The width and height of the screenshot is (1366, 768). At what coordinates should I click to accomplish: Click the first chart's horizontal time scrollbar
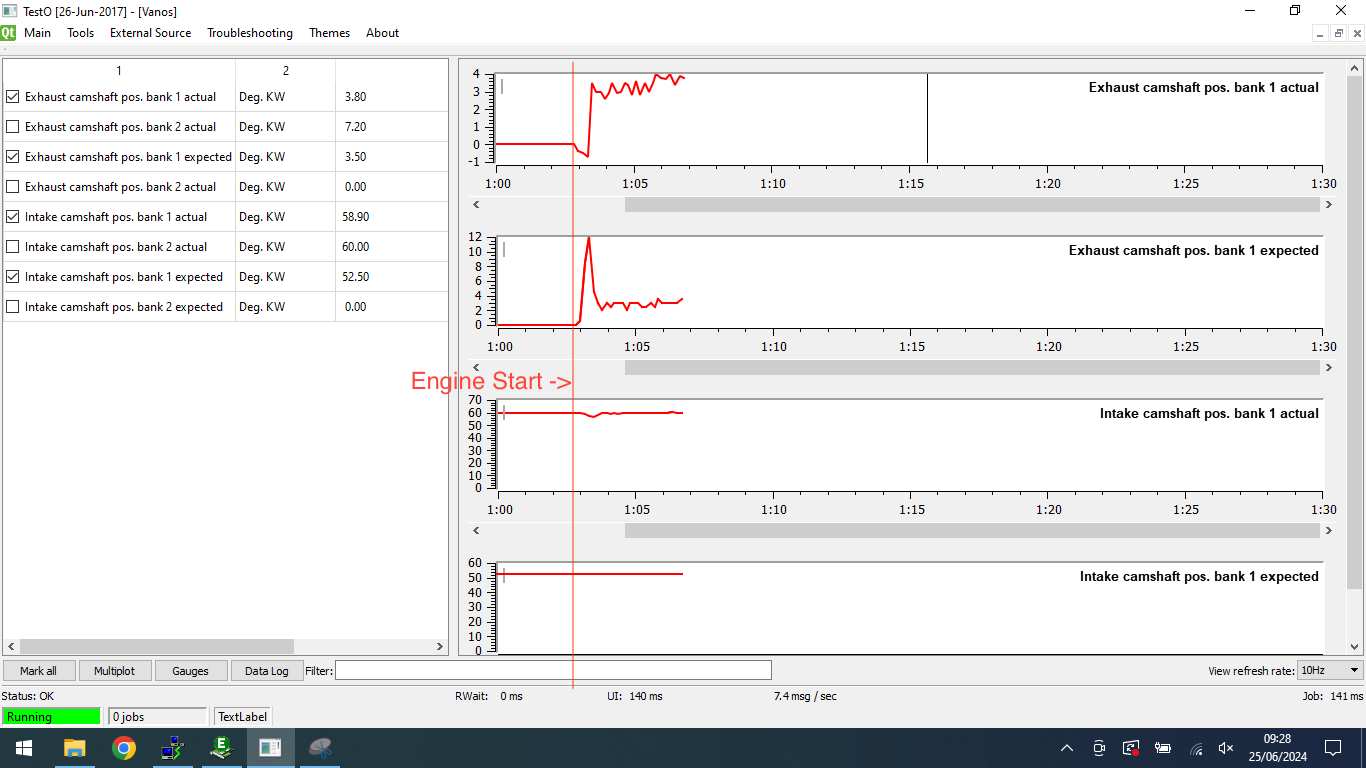click(971, 204)
